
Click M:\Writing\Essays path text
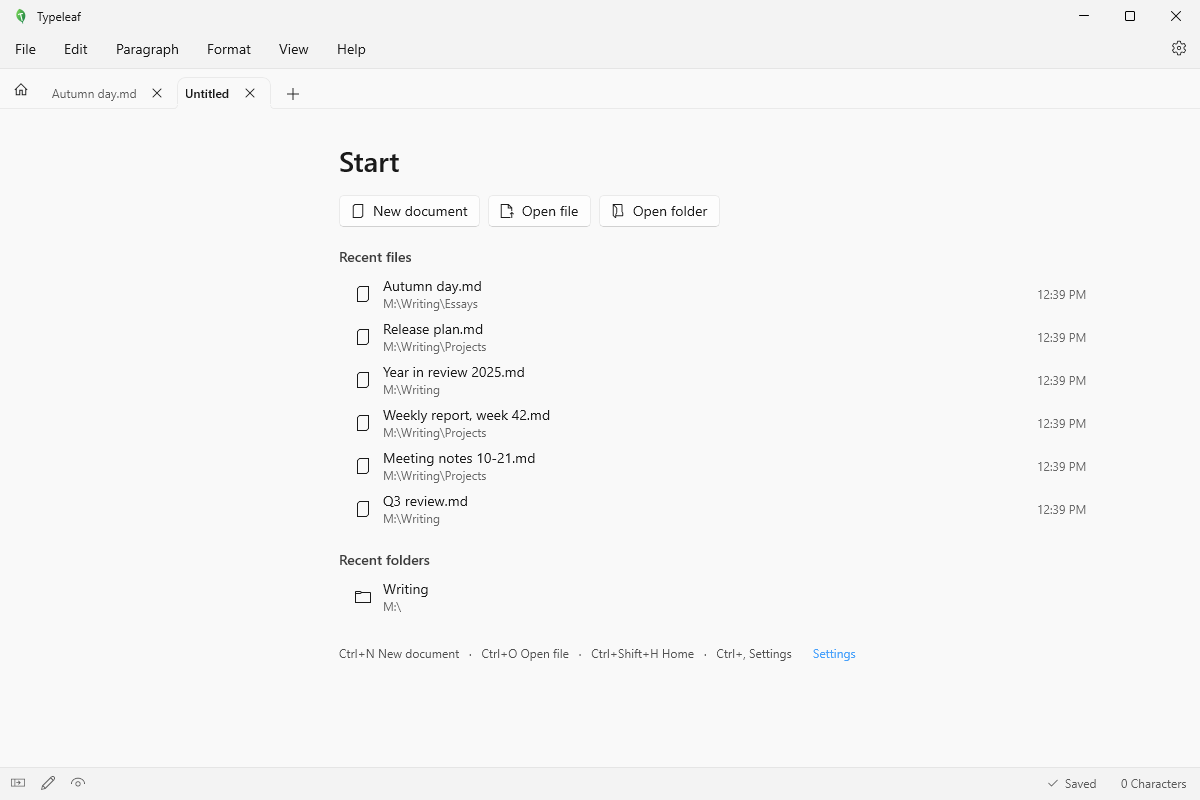[x=430, y=304]
